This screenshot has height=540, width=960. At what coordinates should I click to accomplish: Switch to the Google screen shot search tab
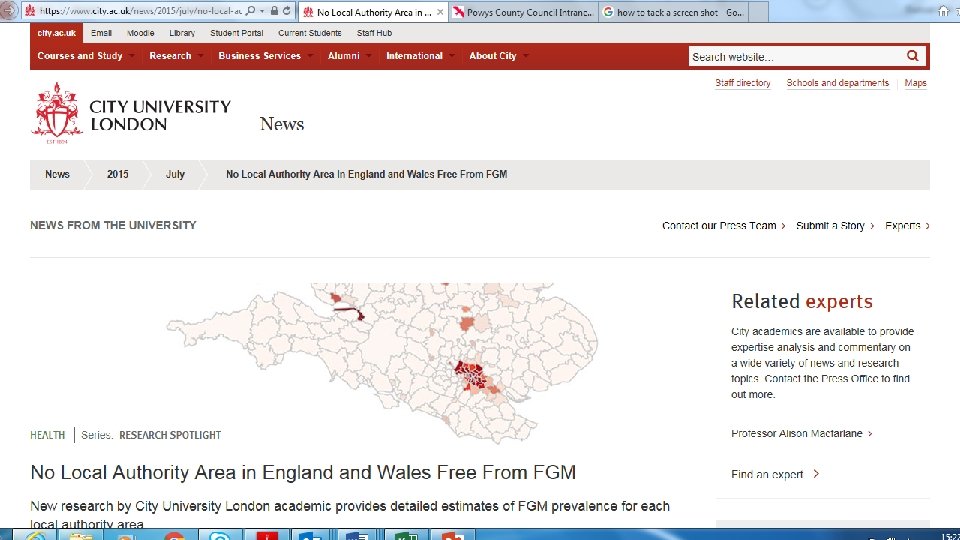[x=673, y=12]
